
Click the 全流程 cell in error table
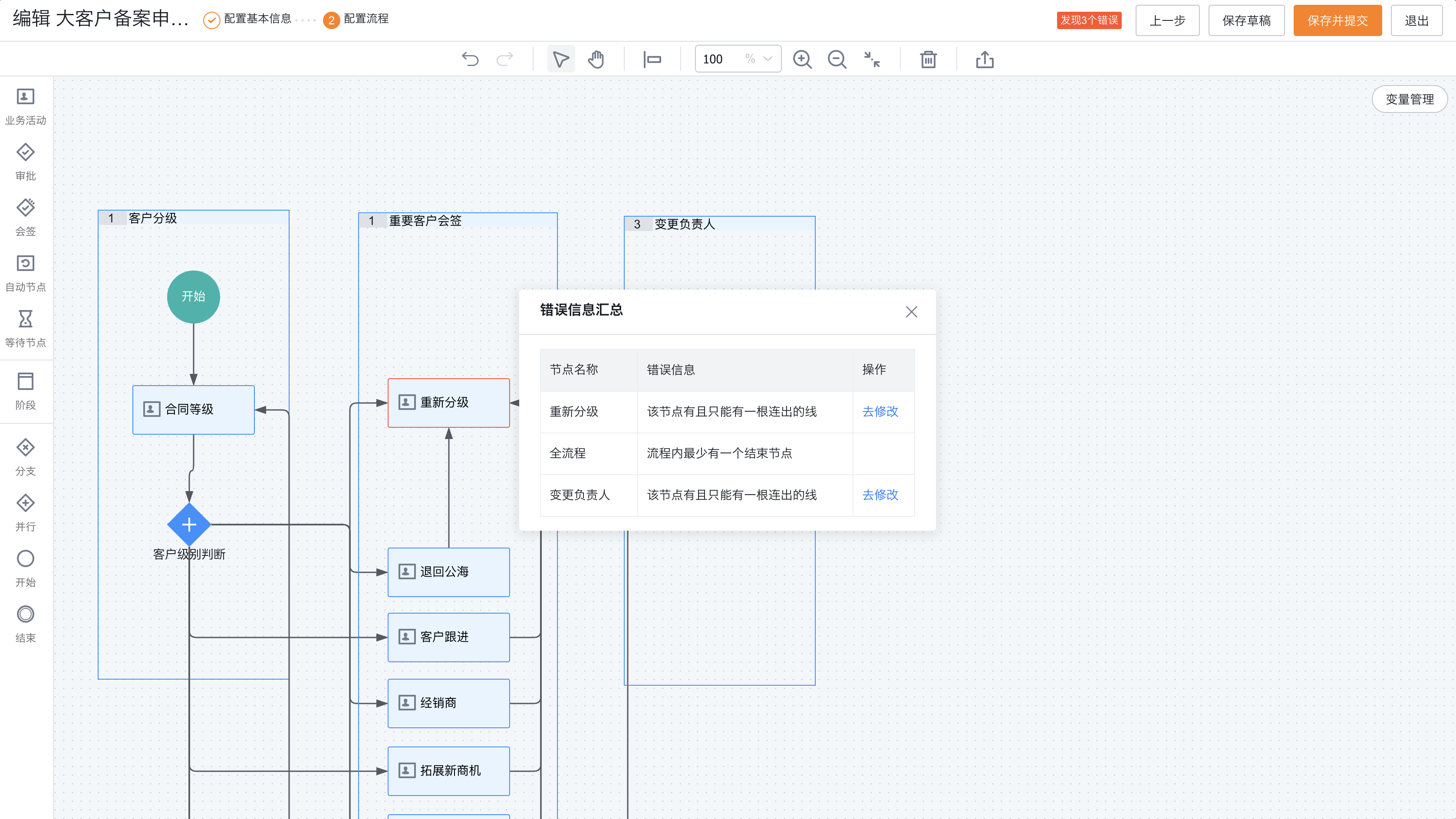click(588, 453)
